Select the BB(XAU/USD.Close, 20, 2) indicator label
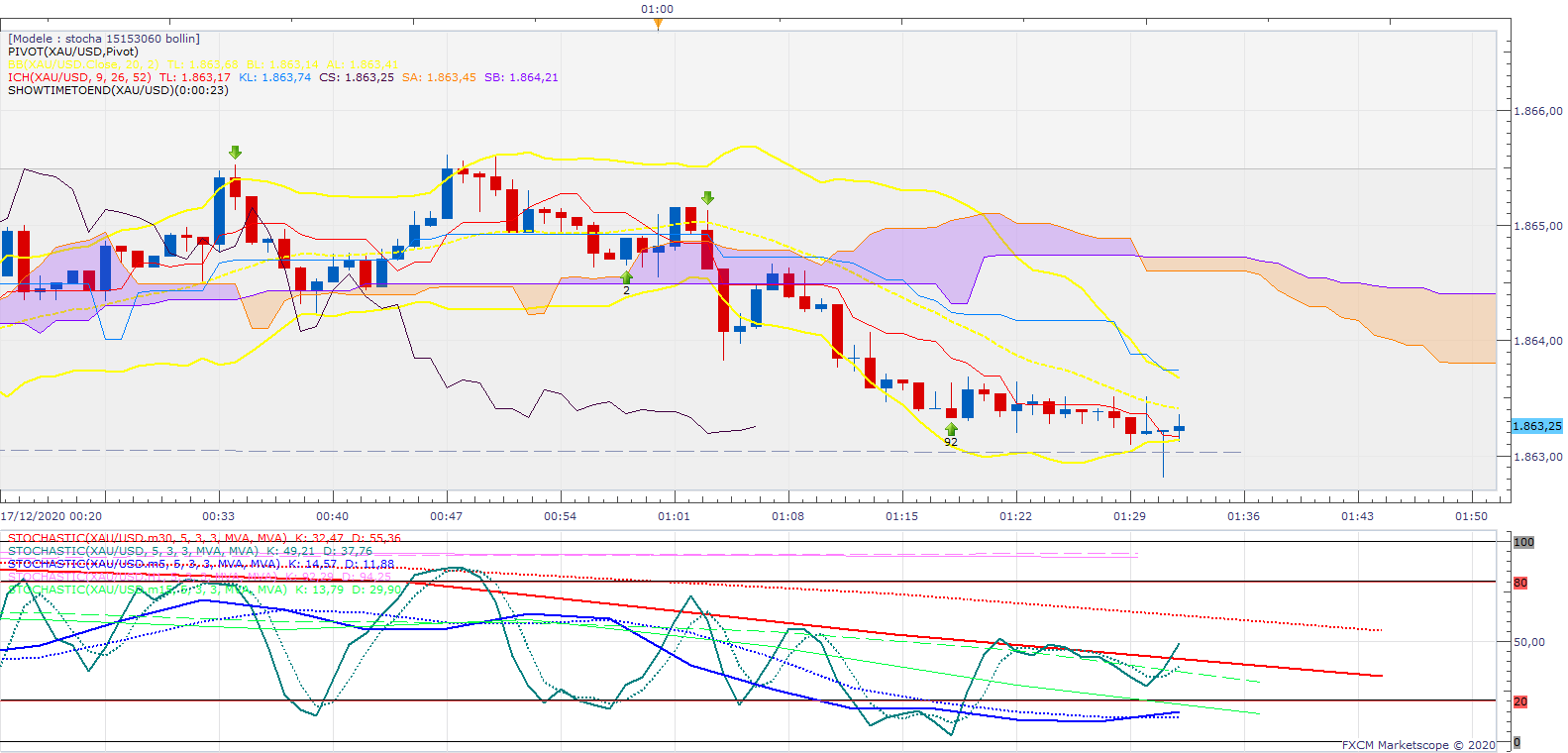 point(83,64)
